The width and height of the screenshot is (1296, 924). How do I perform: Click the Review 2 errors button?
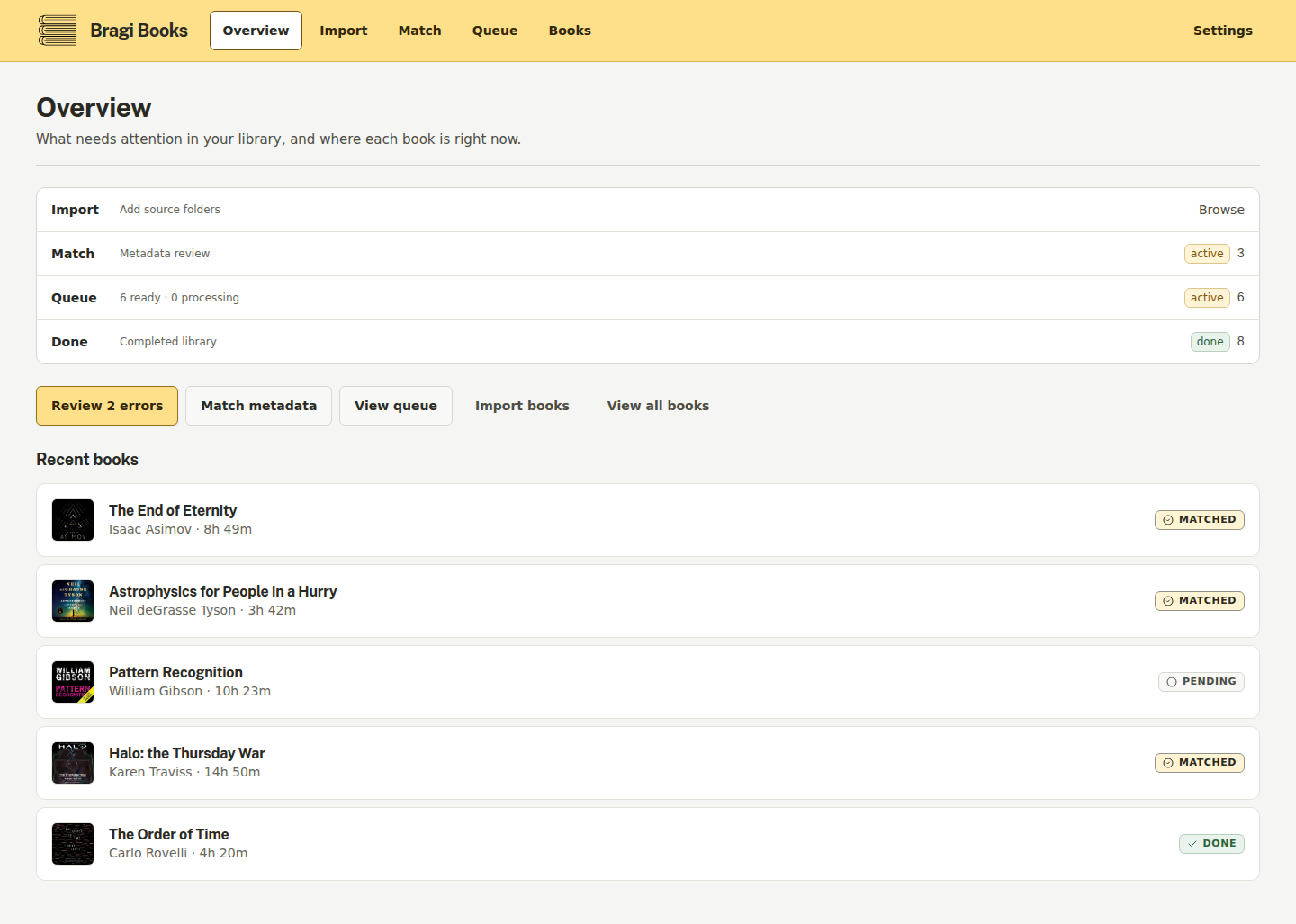[x=107, y=406]
